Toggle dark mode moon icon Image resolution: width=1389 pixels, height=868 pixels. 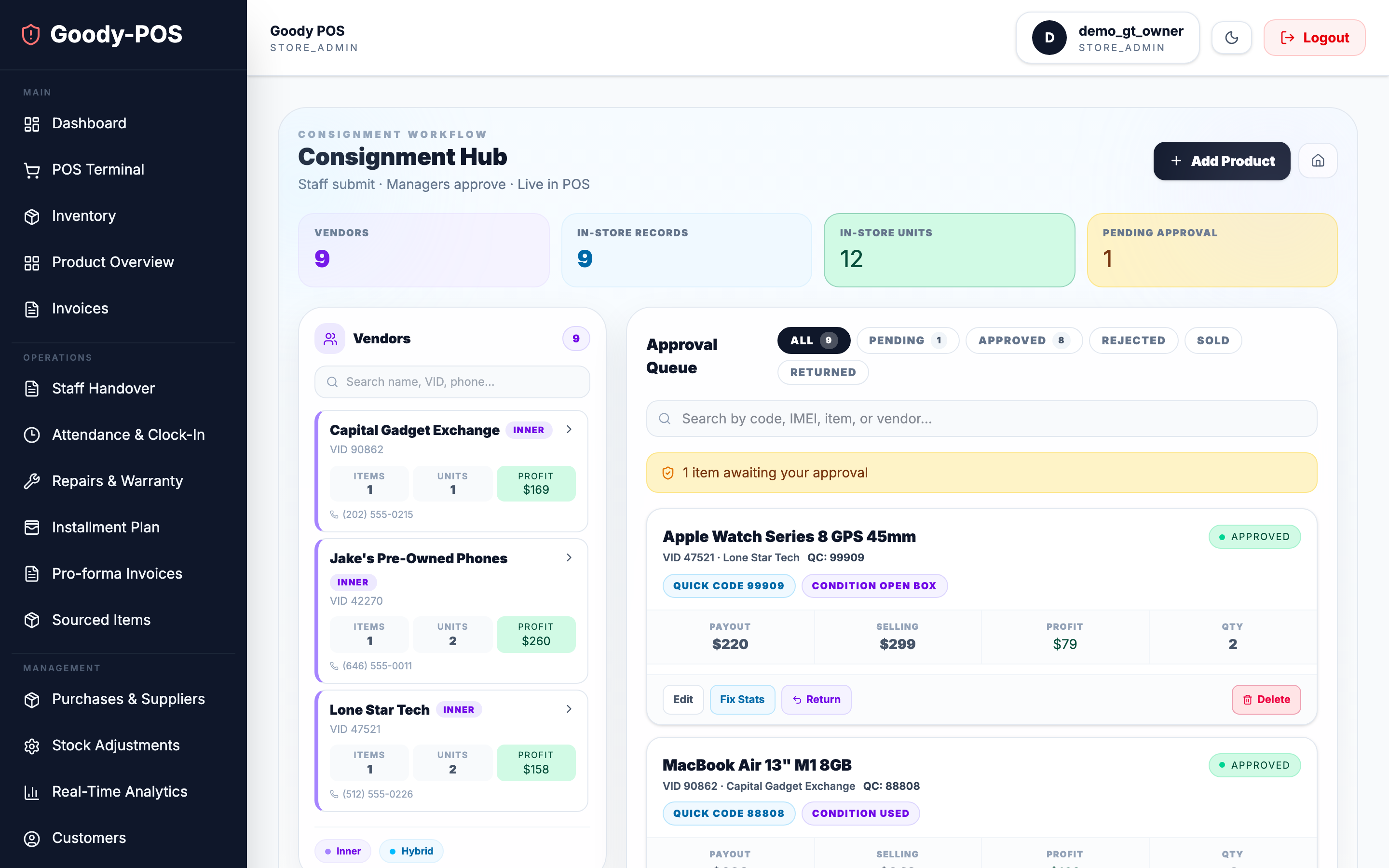tap(1231, 38)
